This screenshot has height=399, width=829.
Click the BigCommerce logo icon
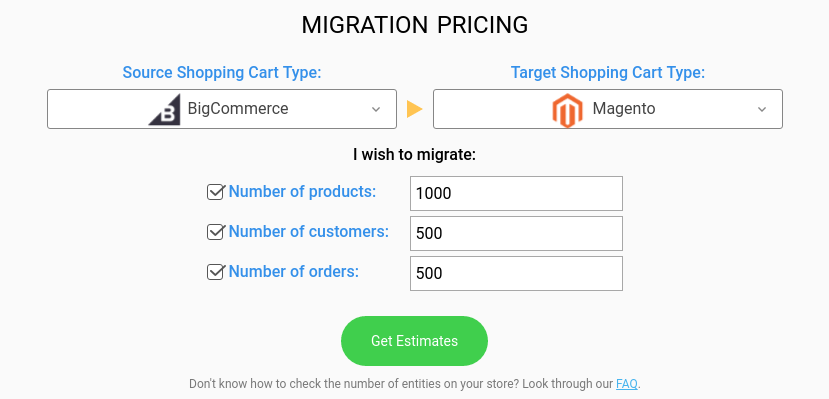tap(164, 109)
